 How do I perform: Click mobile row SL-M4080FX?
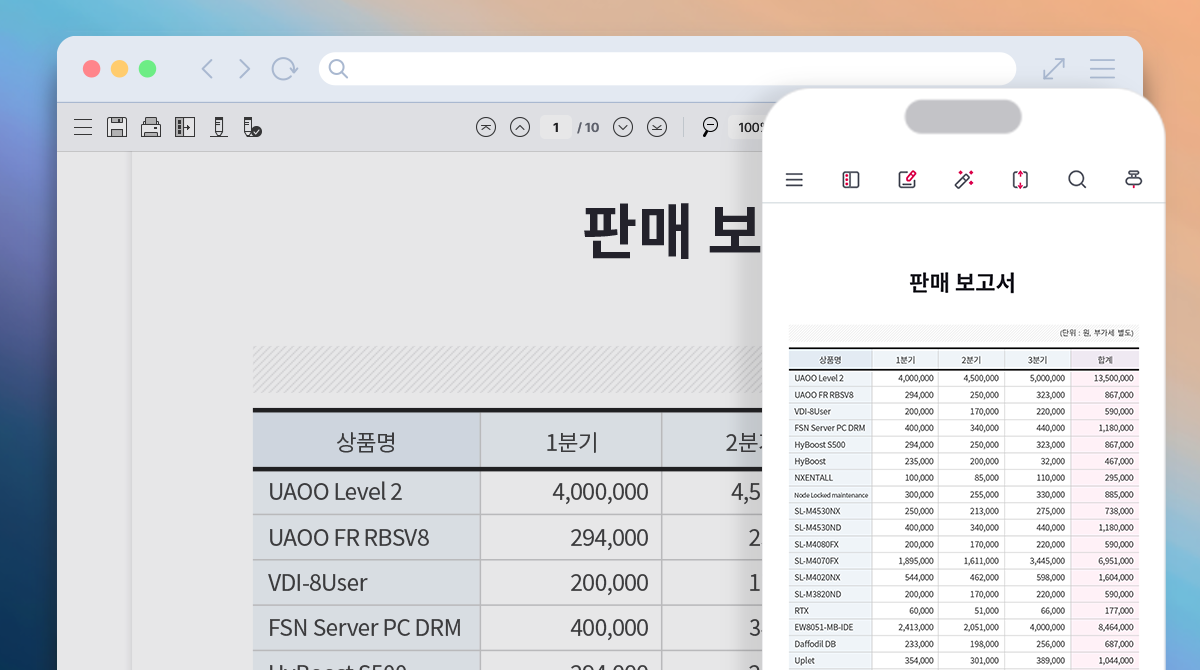tap(817, 544)
